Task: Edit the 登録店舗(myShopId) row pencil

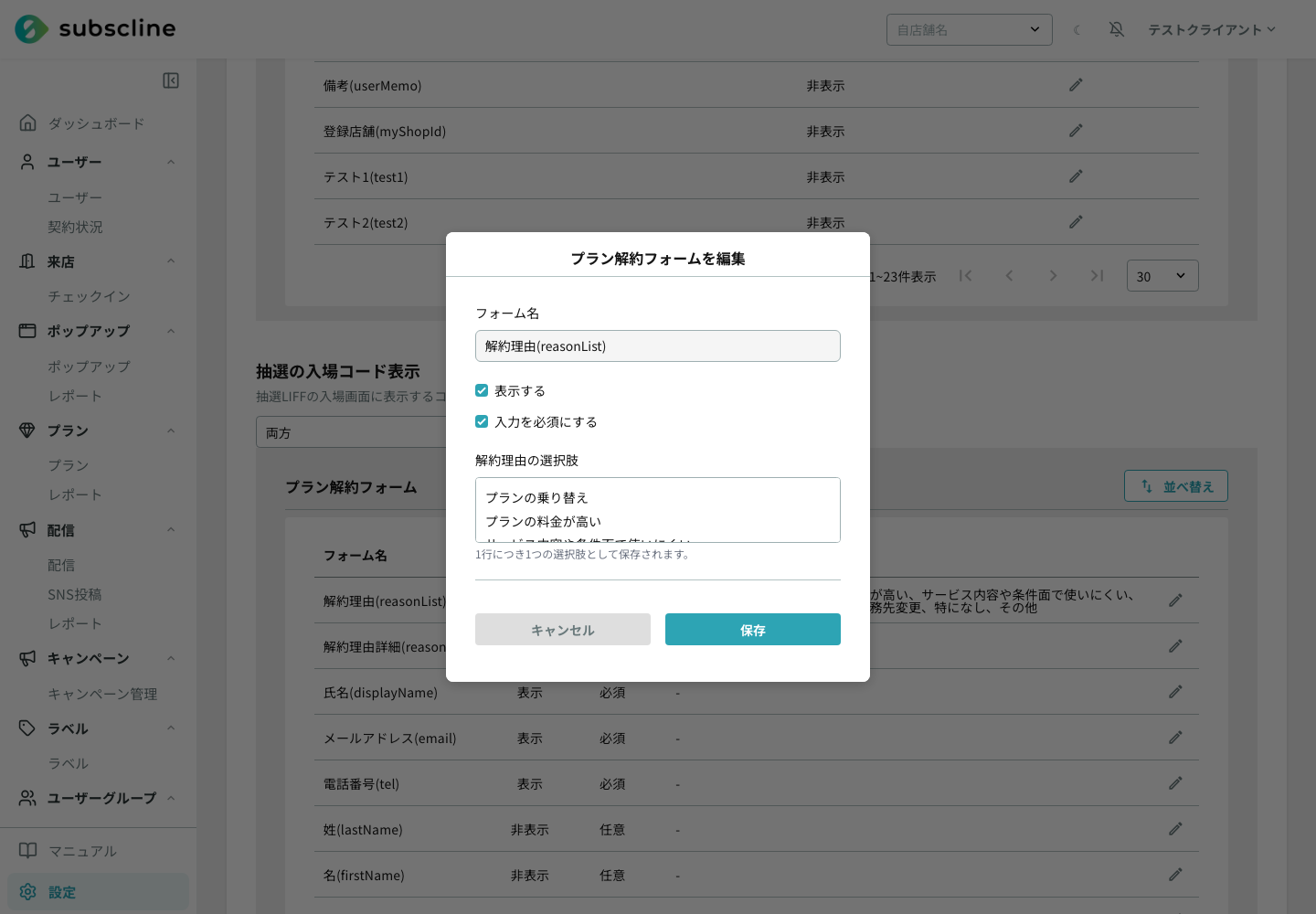Action: (x=1076, y=131)
